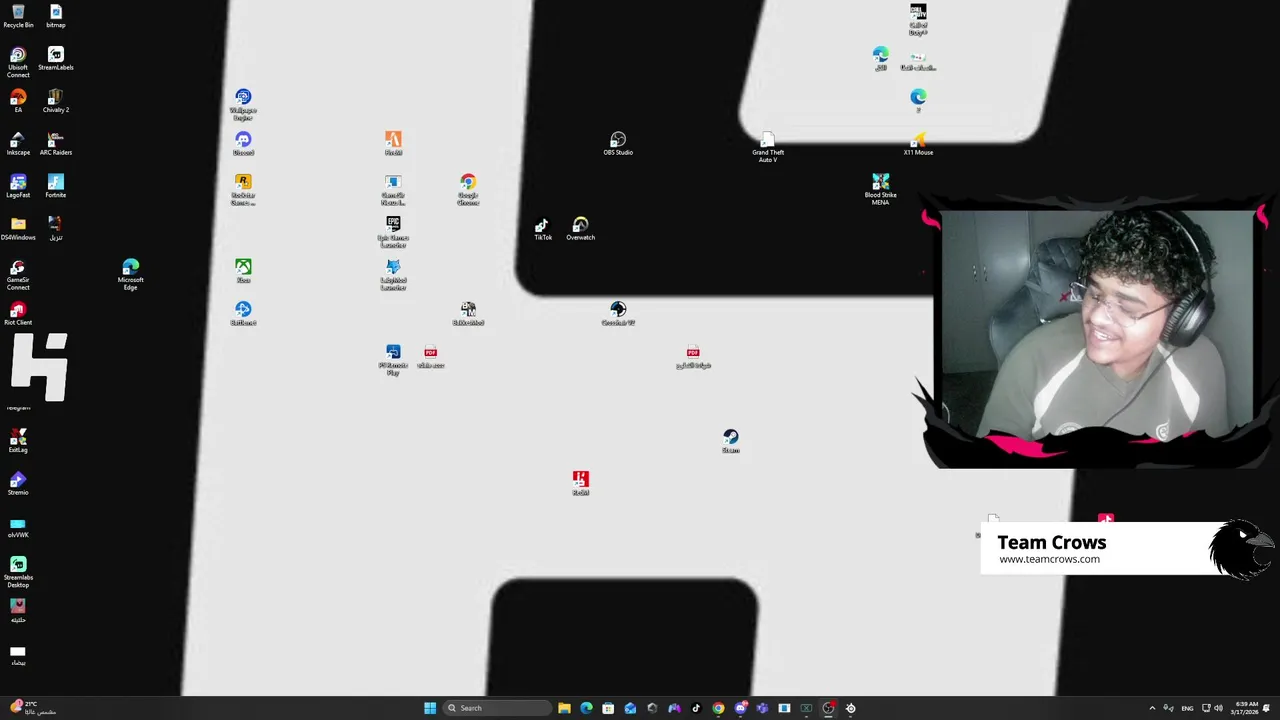Open the PS Remote Play shortcut

(x=393, y=360)
